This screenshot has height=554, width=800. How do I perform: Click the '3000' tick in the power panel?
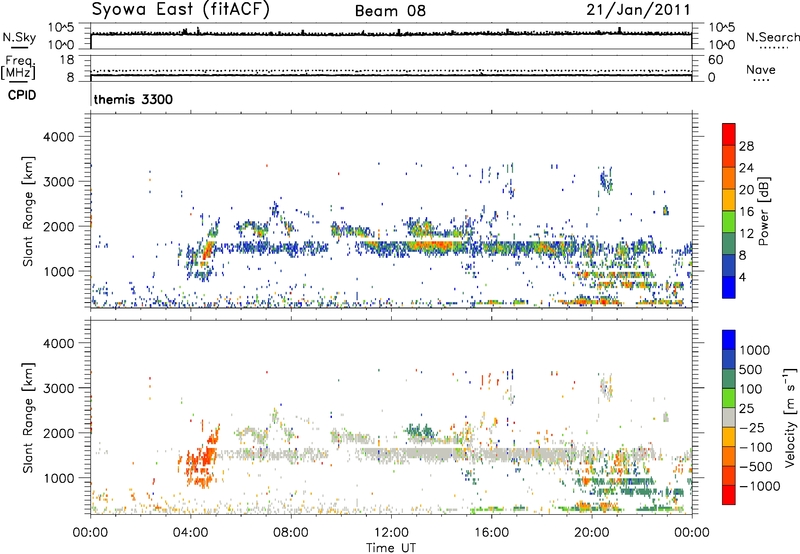point(59,182)
